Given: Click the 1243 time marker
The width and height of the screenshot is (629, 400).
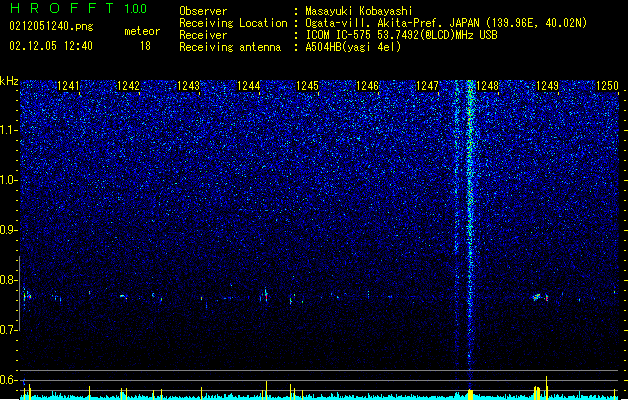Looking at the screenshot, I should [188, 86].
